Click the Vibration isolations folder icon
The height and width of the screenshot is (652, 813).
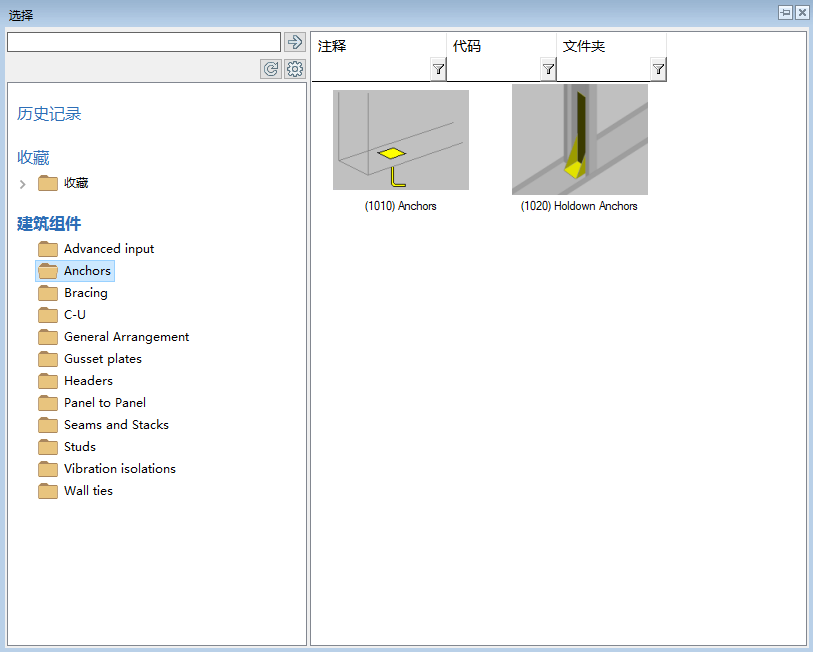pos(48,469)
